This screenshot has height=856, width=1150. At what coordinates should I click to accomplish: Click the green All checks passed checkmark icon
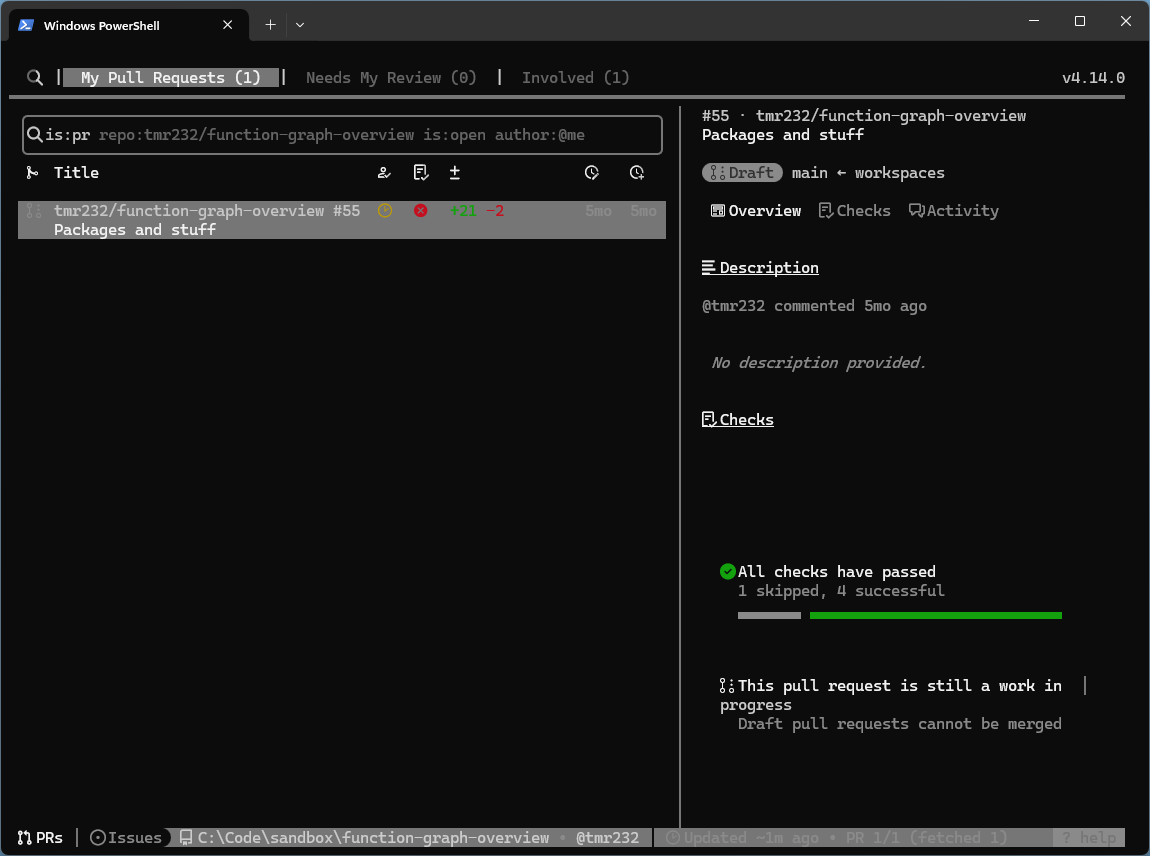728,571
